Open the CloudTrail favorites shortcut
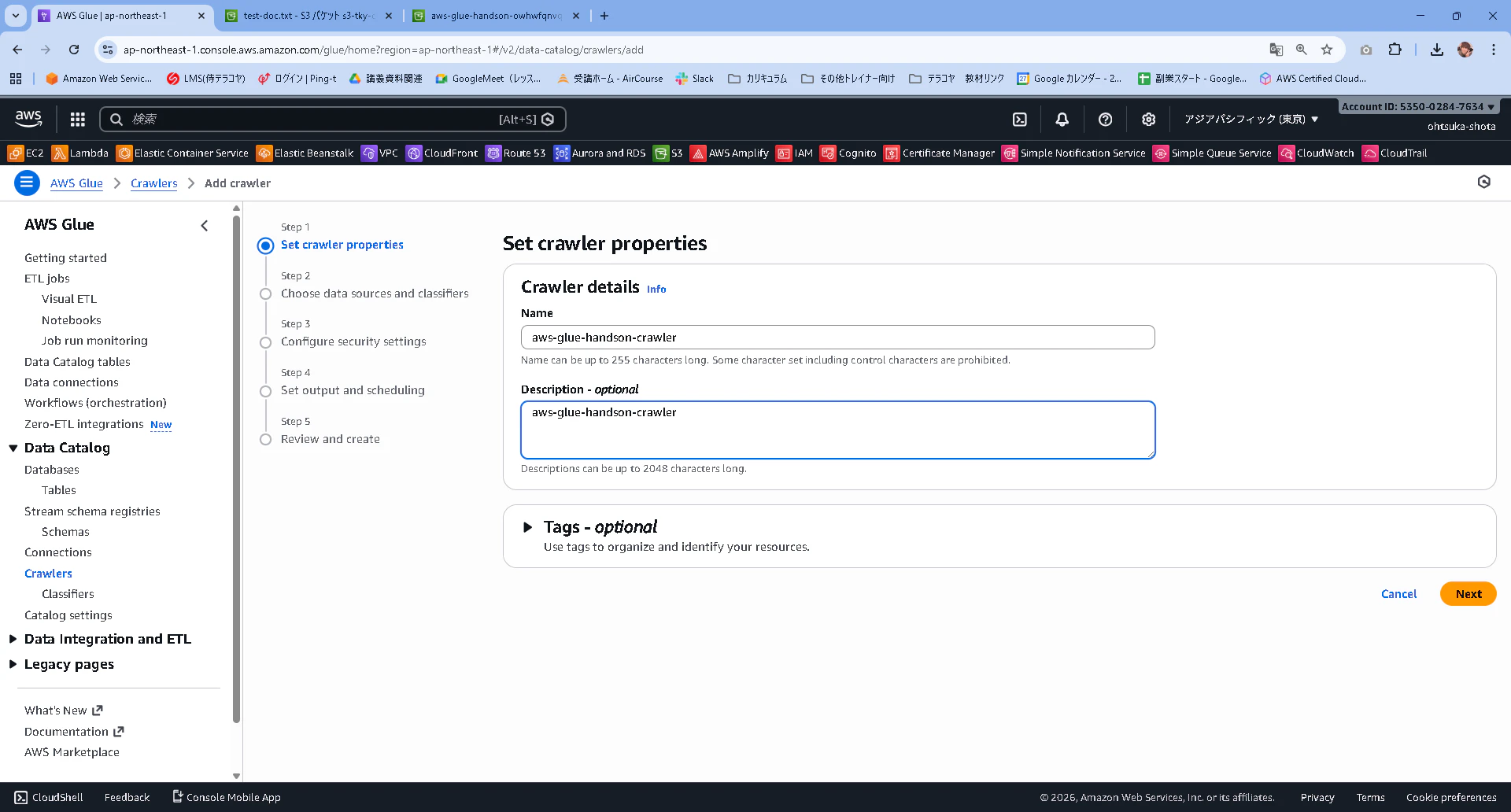This screenshot has height=812, width=1511. point(1395,153)
